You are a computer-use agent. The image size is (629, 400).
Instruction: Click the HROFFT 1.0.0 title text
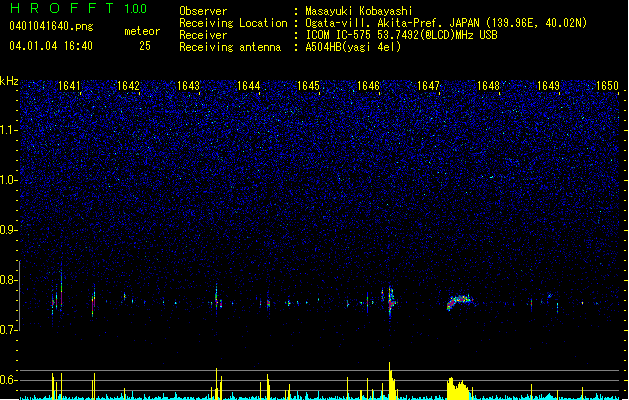[x=78, y=8]
